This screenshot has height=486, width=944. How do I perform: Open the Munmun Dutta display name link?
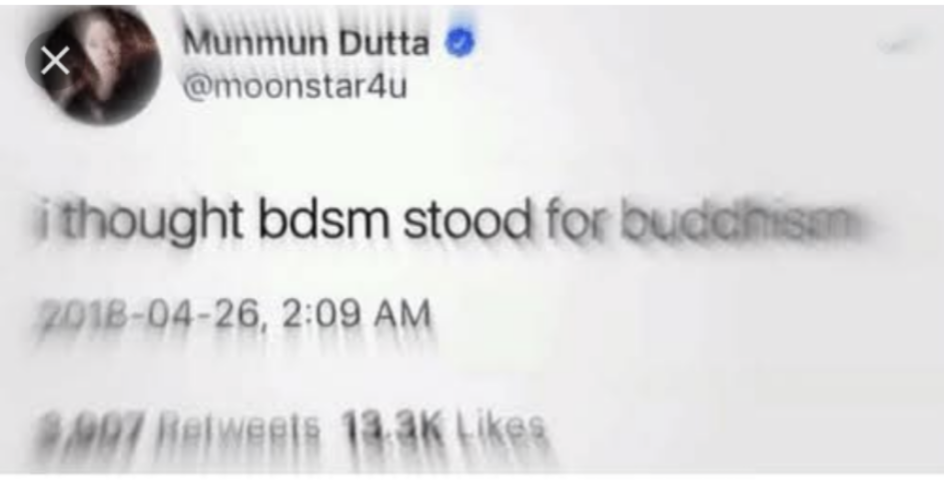pyautogui.click(x=306, y=43)
